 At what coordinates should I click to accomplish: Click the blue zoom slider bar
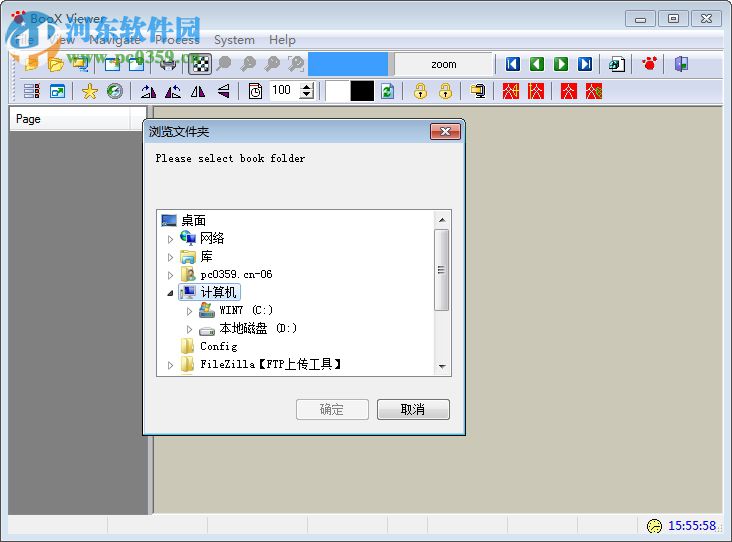click(348, 64)
